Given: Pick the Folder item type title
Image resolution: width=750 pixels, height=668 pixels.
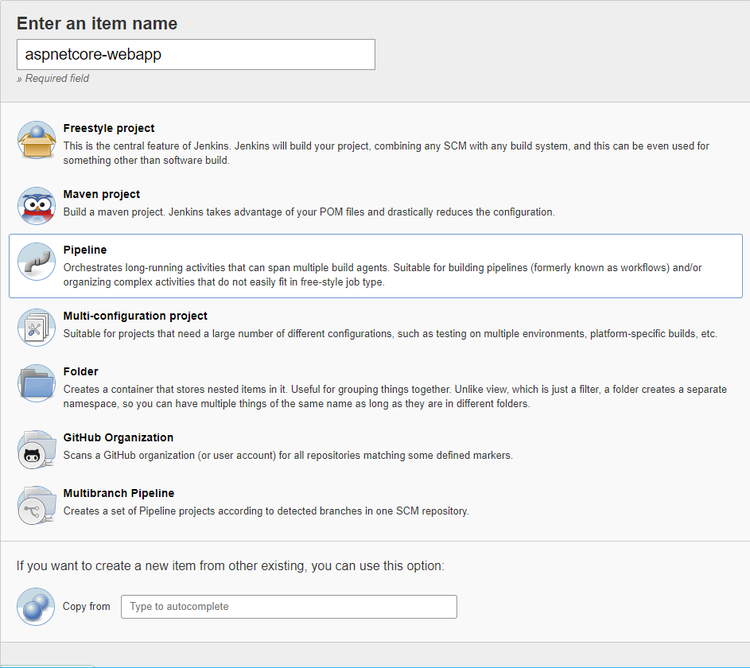Looking at the screenshot, I should [80, 372].
